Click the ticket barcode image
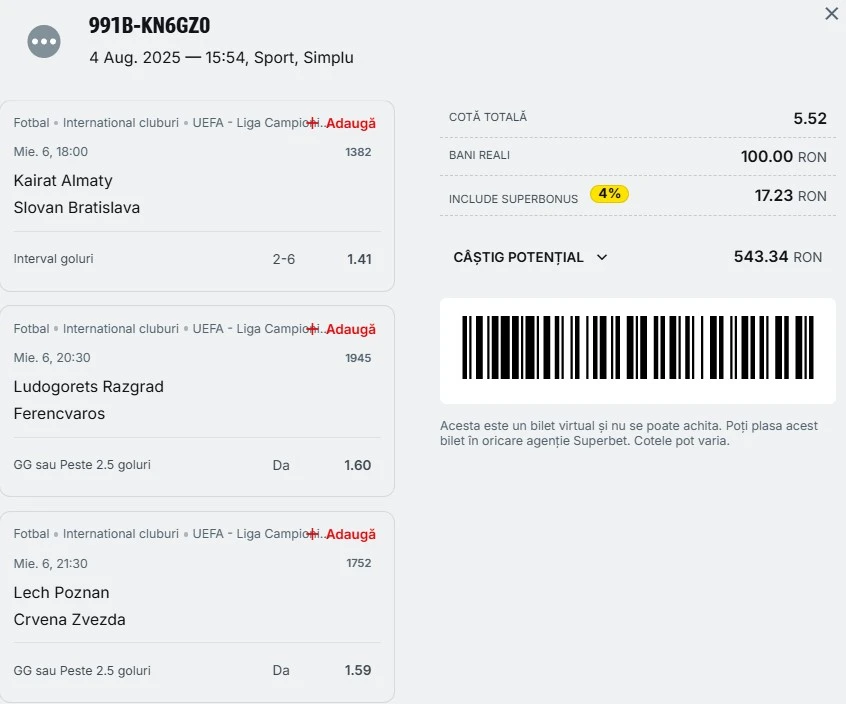This screenshot has width=846, height=704. click(x=638, y=348)
